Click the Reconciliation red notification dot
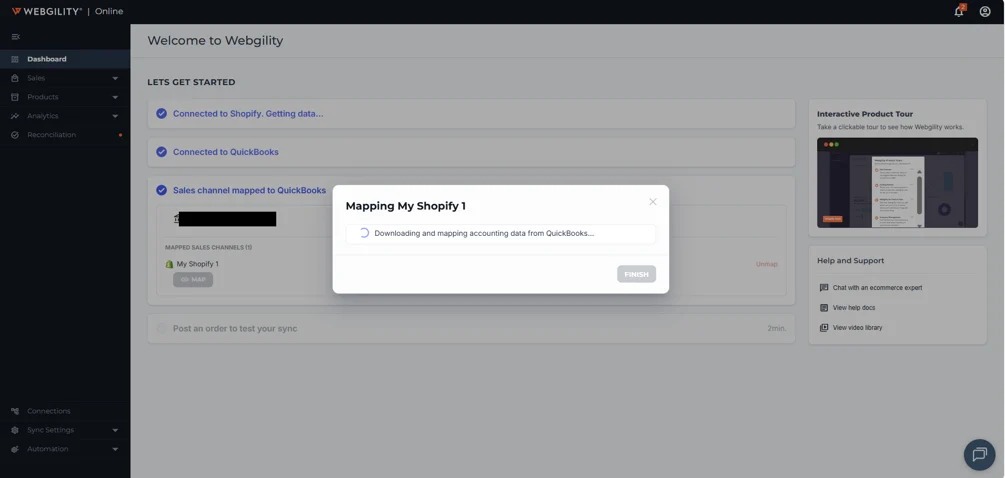1005x478 pixels. pyautogui.click(x=120, y=135)
